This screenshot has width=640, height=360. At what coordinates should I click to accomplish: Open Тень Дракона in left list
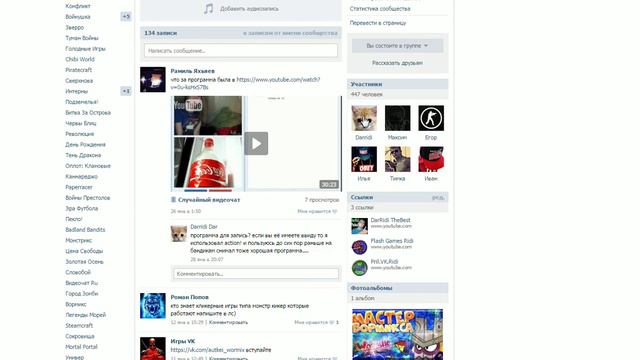click(83, 155)
